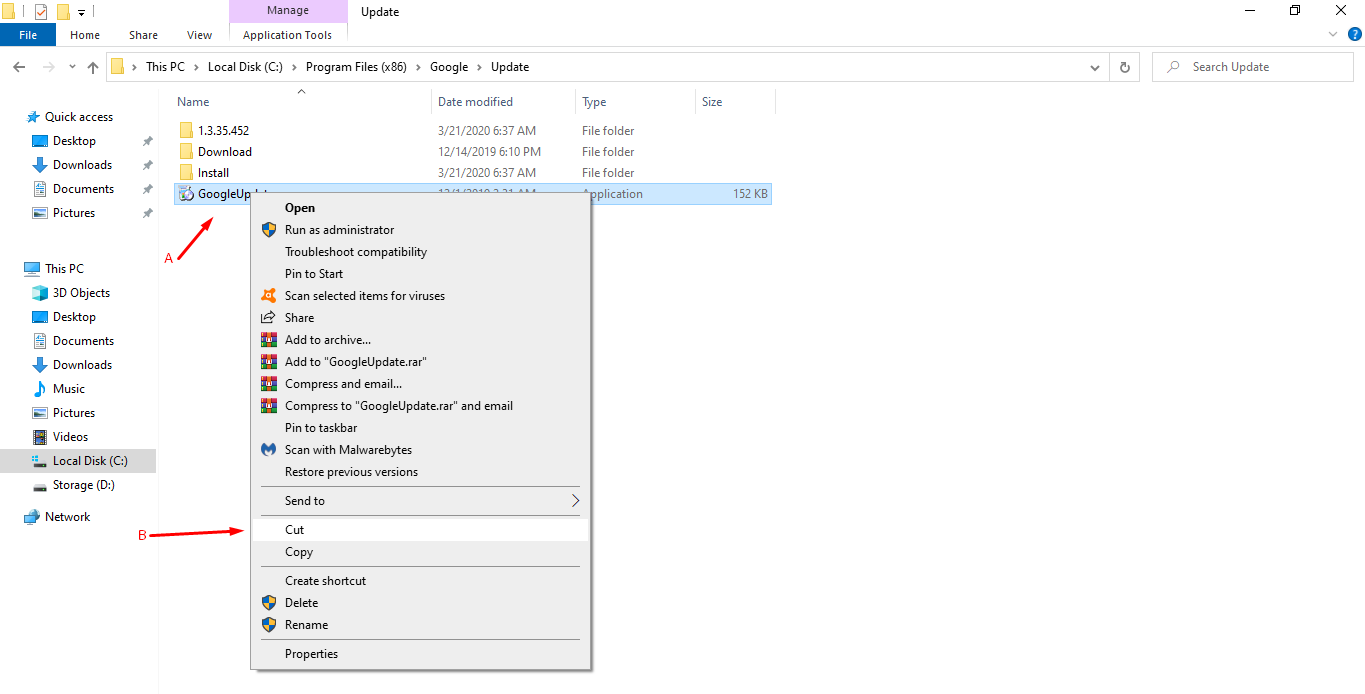Choose Share from context menu
The height and width of the screenshot is (694, 1365).
pos(420,318)
